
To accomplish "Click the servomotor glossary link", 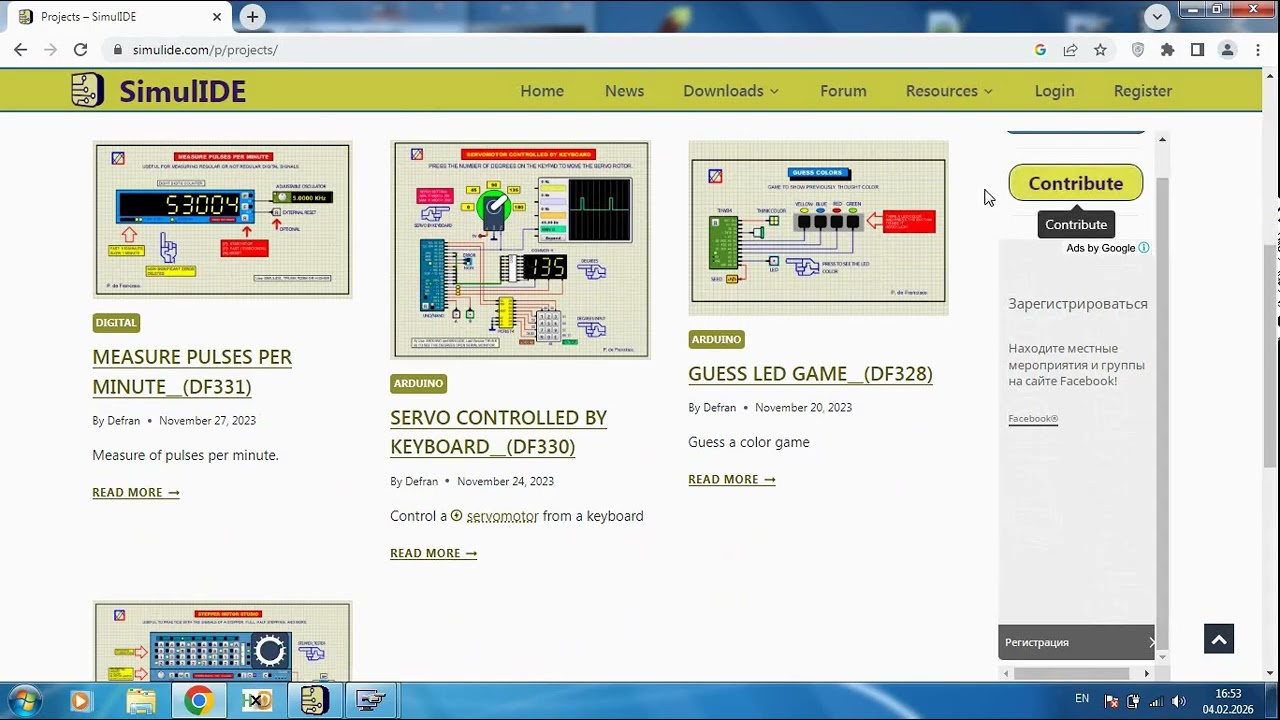I will point(502,516).
